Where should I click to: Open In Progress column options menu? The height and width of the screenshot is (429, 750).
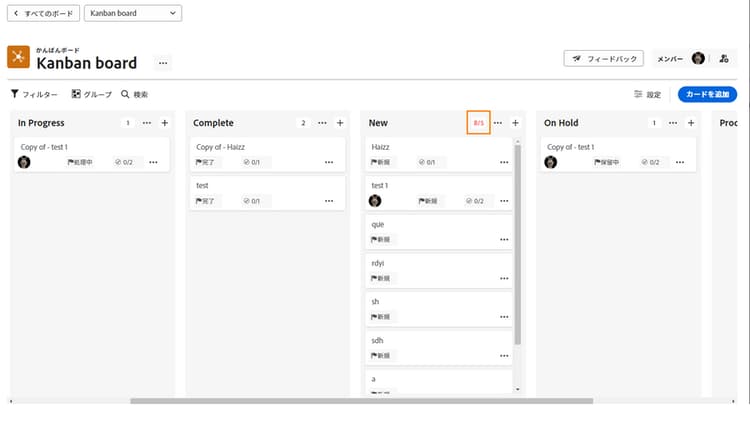(147, 123)
